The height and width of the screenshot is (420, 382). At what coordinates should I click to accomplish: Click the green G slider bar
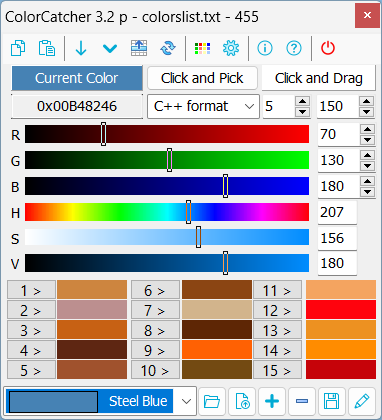point(167,160)
